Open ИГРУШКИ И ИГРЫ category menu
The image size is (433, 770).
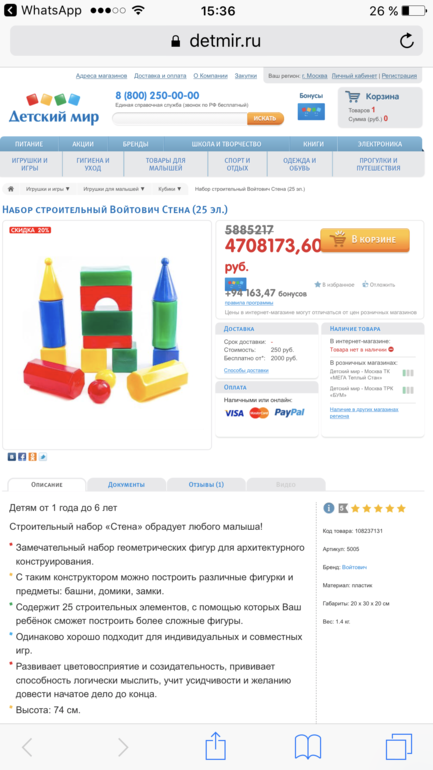(30, 164)
